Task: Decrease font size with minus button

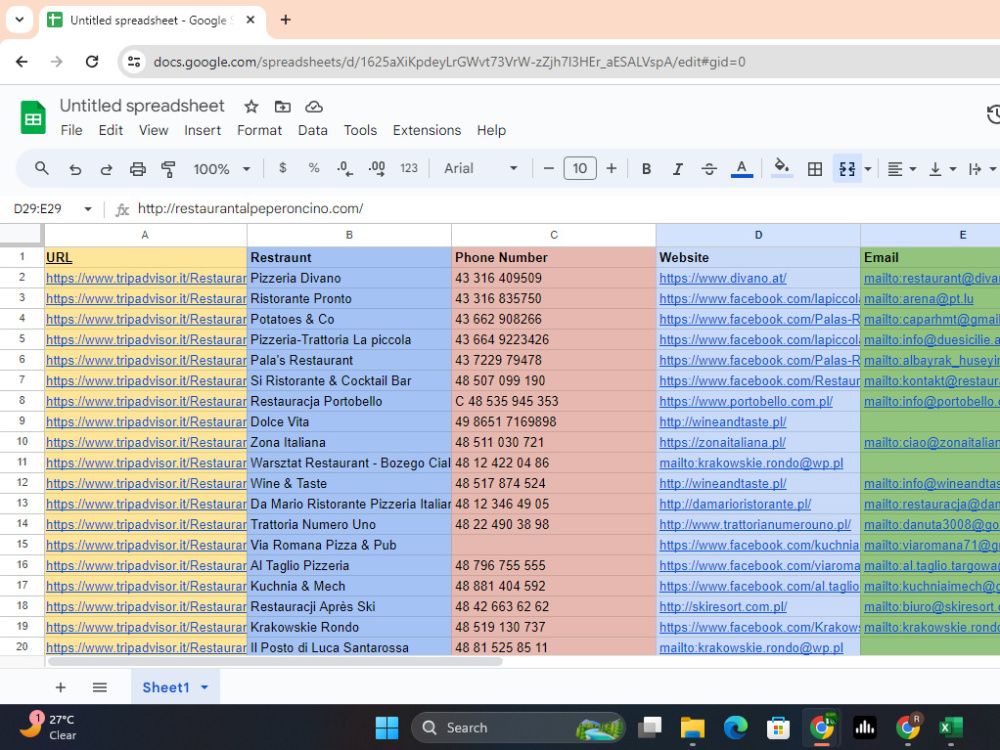Action: tap(548, 168)
